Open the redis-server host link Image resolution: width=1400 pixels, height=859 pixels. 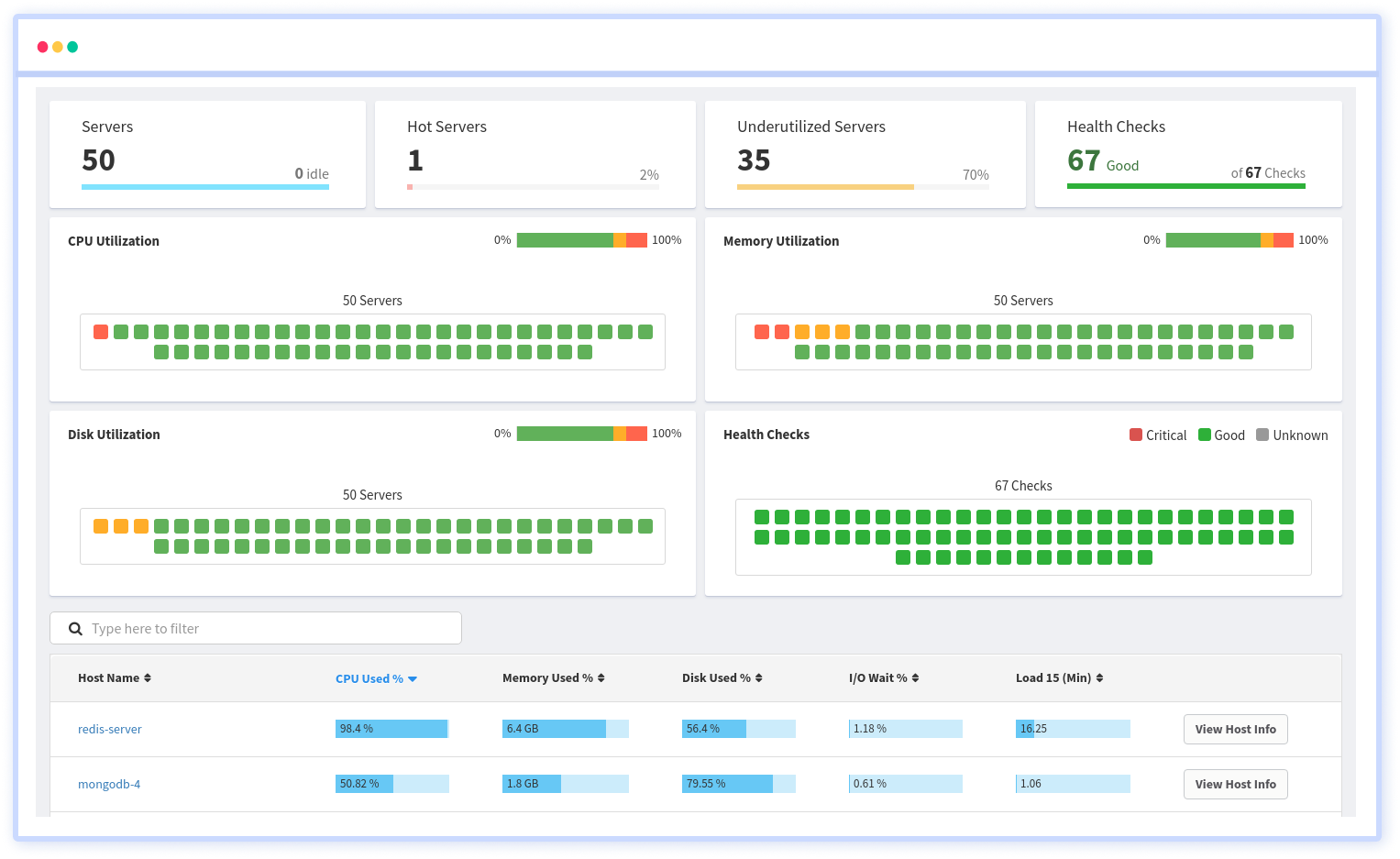[109, 729]
